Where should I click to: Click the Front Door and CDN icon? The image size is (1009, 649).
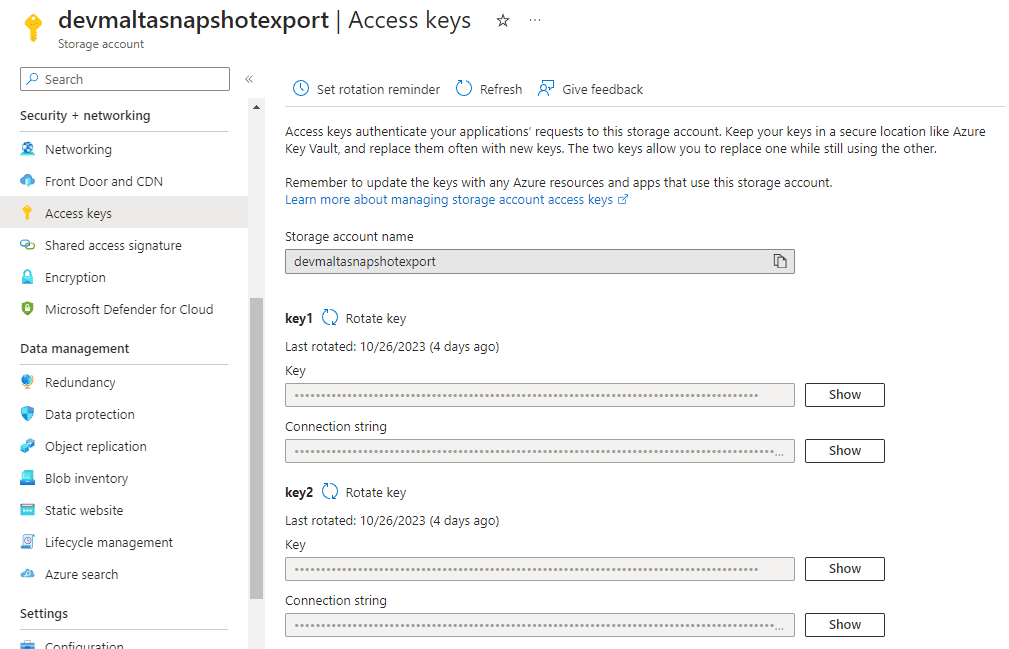pos(28,181)
